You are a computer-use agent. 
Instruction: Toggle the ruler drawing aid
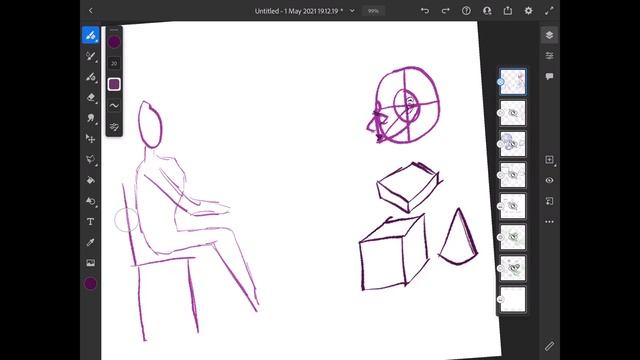pyautogui.click(x=549, y=346)
